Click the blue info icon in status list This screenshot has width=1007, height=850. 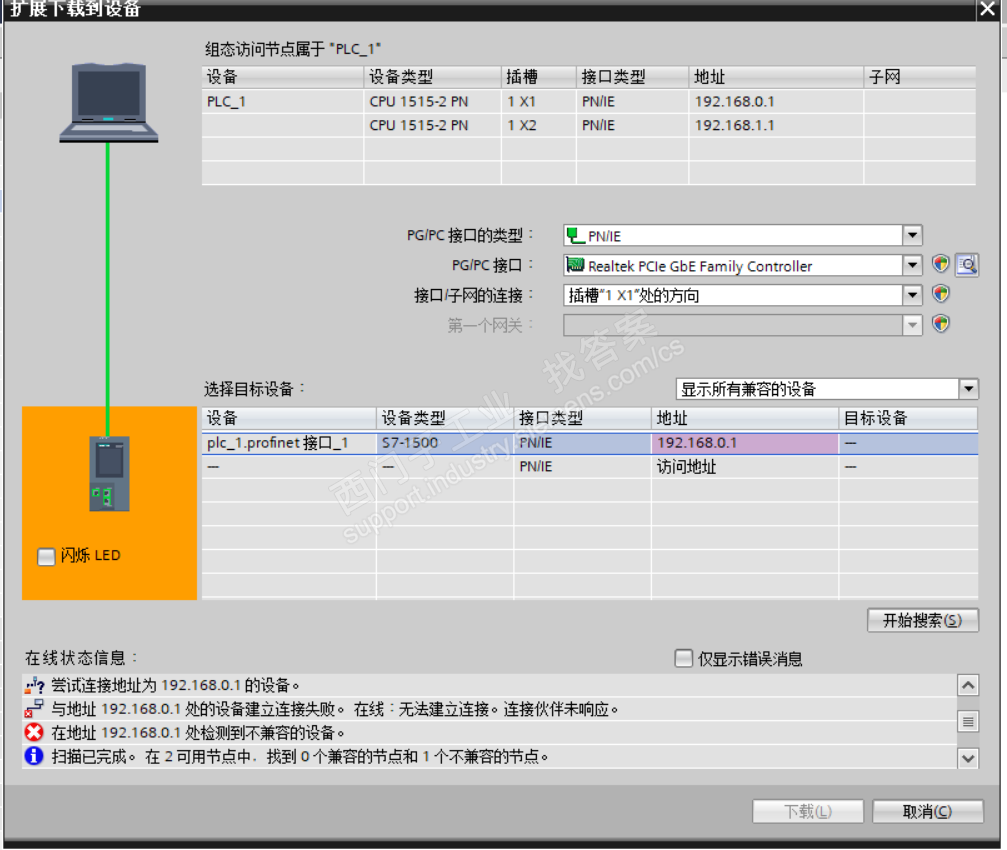click(34, 756)
